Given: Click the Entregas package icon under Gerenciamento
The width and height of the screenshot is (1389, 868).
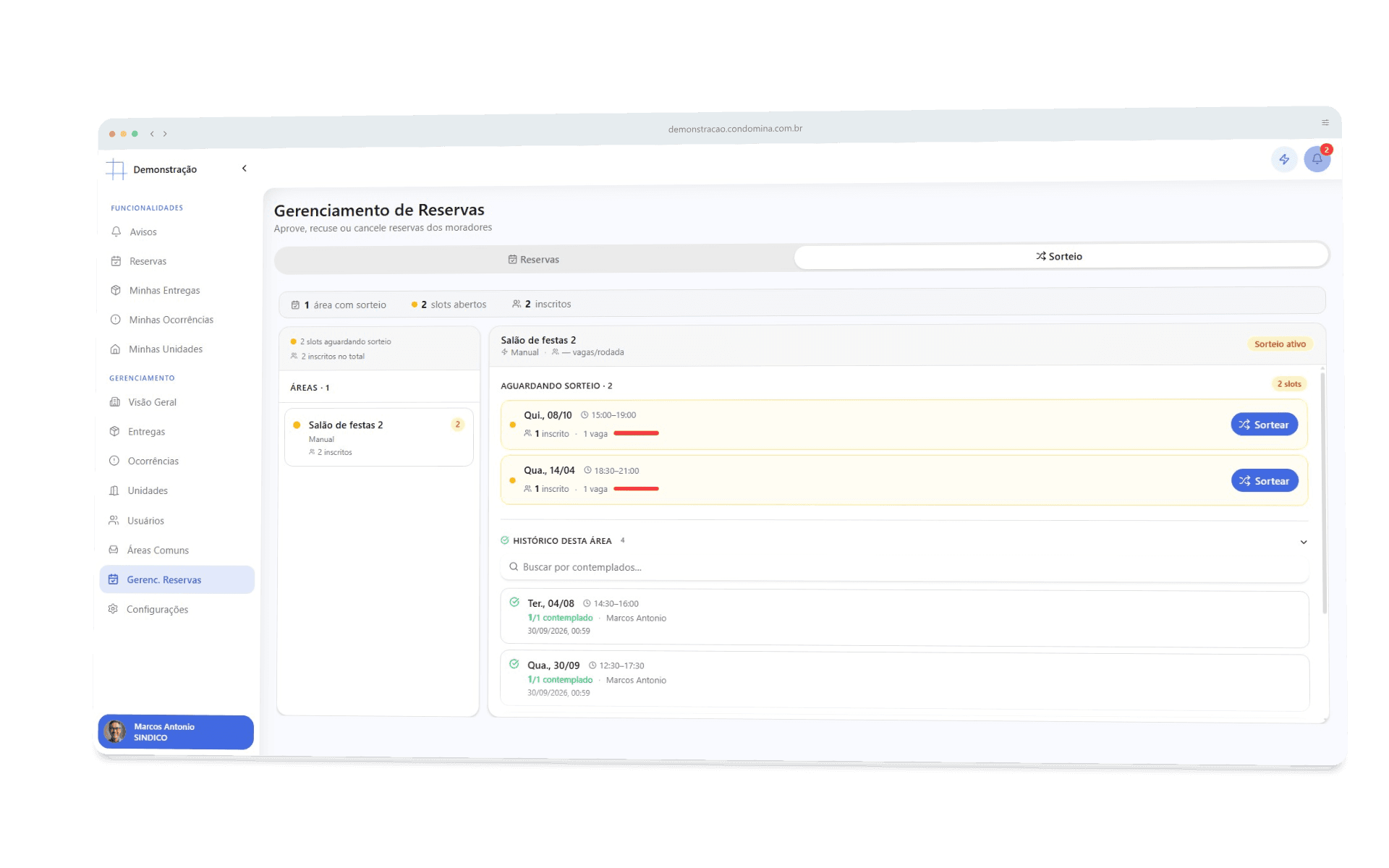Looking at the screenshot, I should click(x=114, y=432).
